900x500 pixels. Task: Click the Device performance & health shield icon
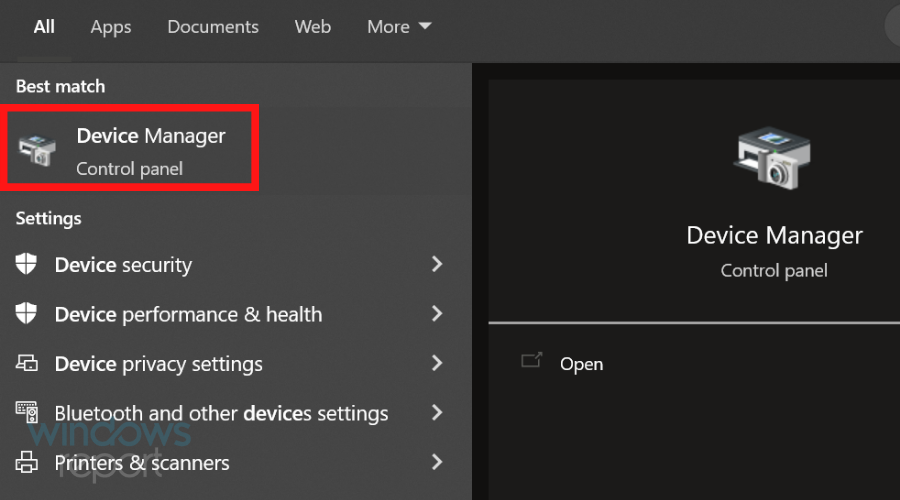coord(26,313)
